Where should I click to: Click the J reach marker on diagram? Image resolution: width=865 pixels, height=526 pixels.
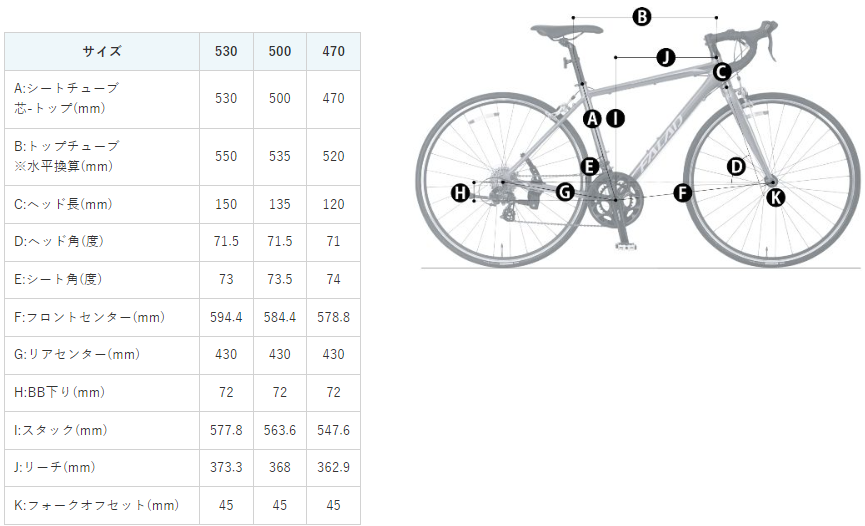coord(666,57)
